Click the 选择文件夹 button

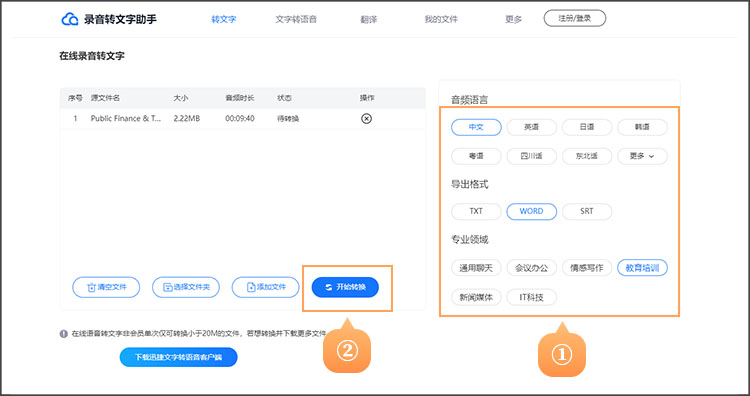(186, 287)
